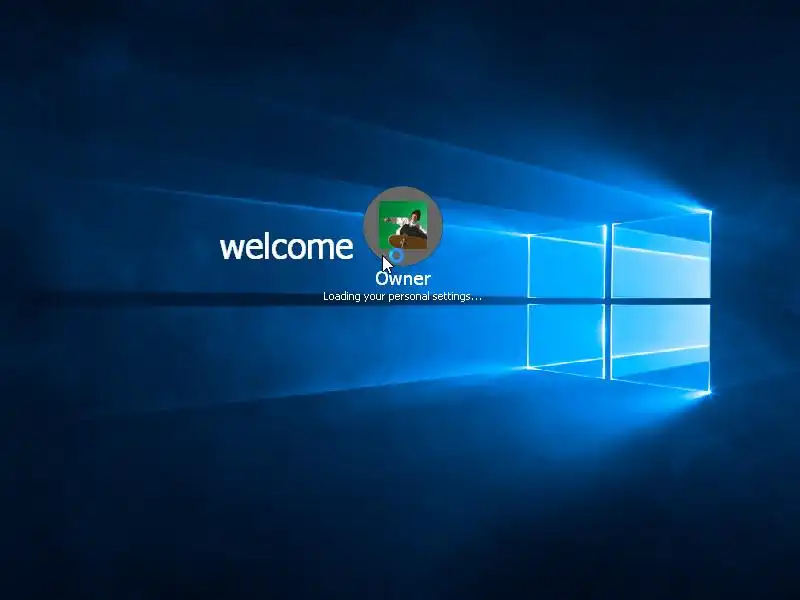
Task: Click the "welcome" text
Action: [x=286, y=247]
